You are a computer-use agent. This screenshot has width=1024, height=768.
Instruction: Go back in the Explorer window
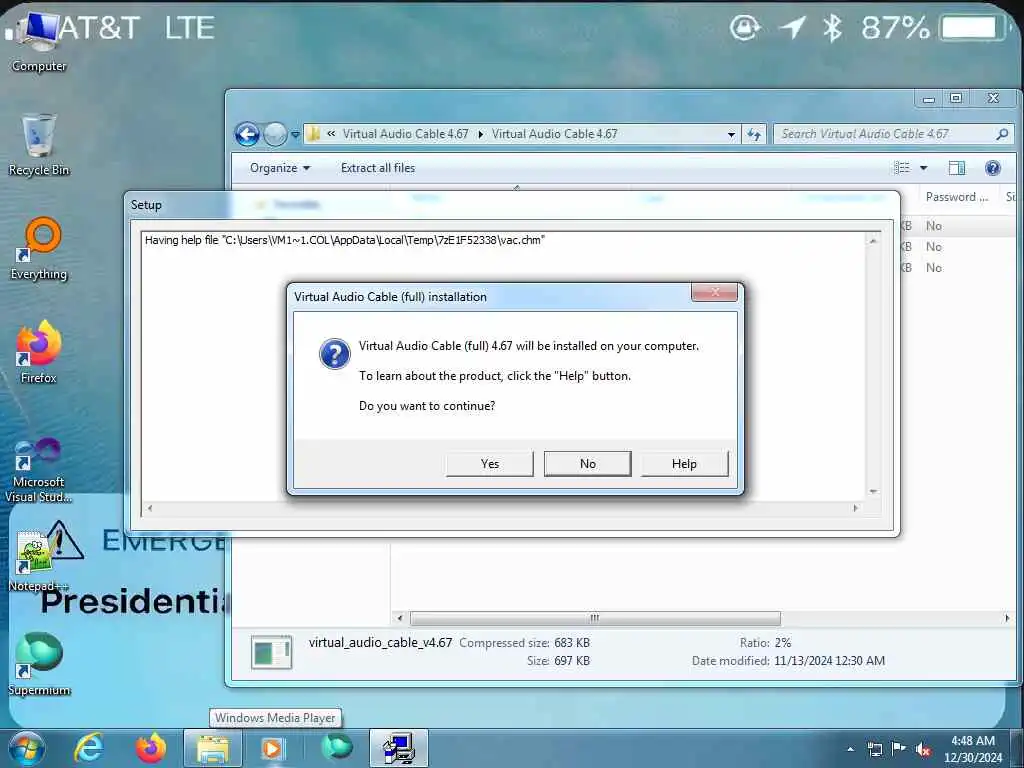[248, 135]
